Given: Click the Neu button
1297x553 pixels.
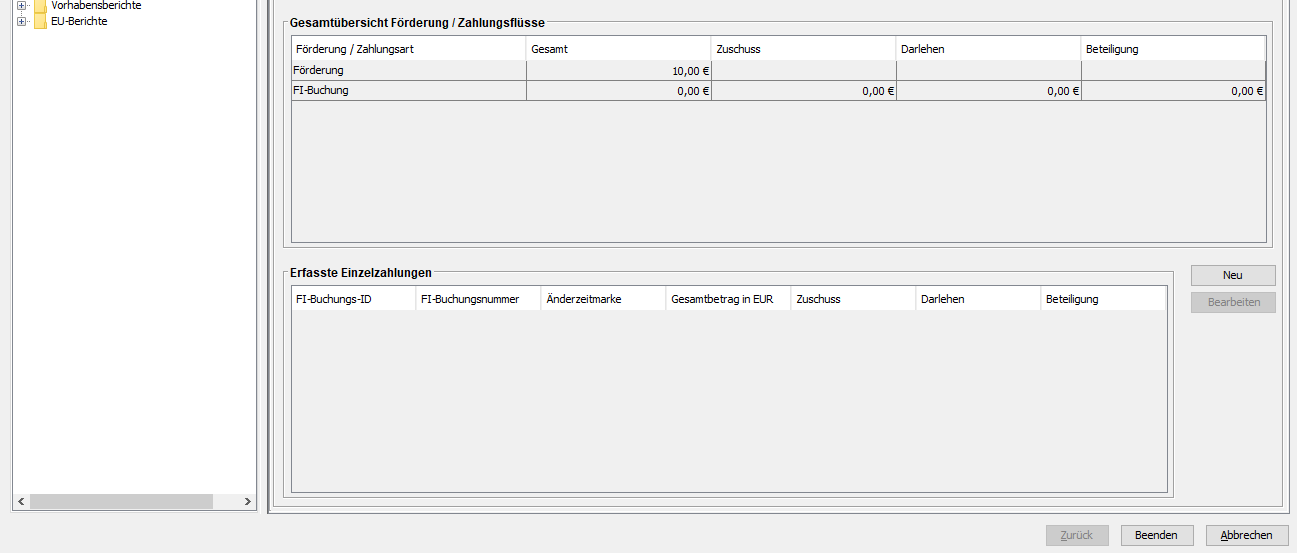Looking at the screenshot, I should pyautogui.click(x=1233, y=275).
